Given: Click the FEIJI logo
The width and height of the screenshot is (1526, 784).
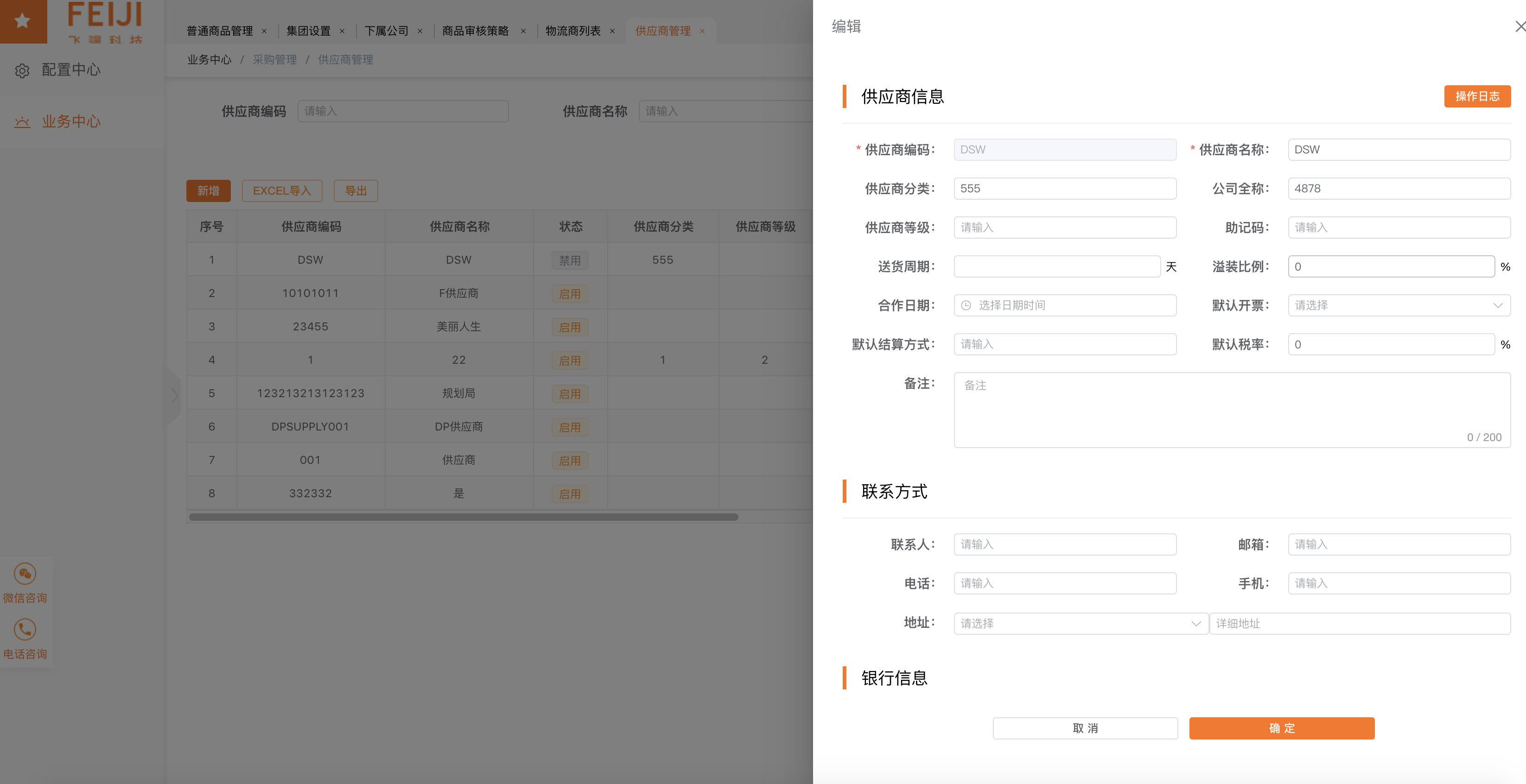Looking at the screenshot, I should pyautogui.click(x=105, y=23).
